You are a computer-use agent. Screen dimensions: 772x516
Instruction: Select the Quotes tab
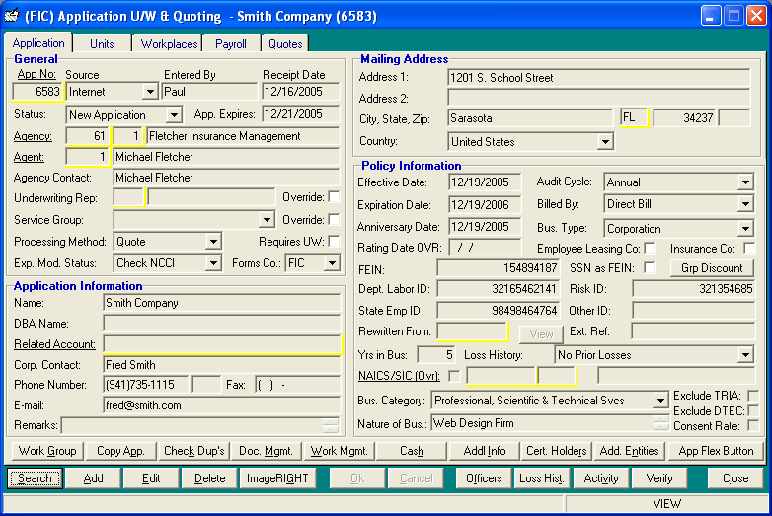[285, 43]
